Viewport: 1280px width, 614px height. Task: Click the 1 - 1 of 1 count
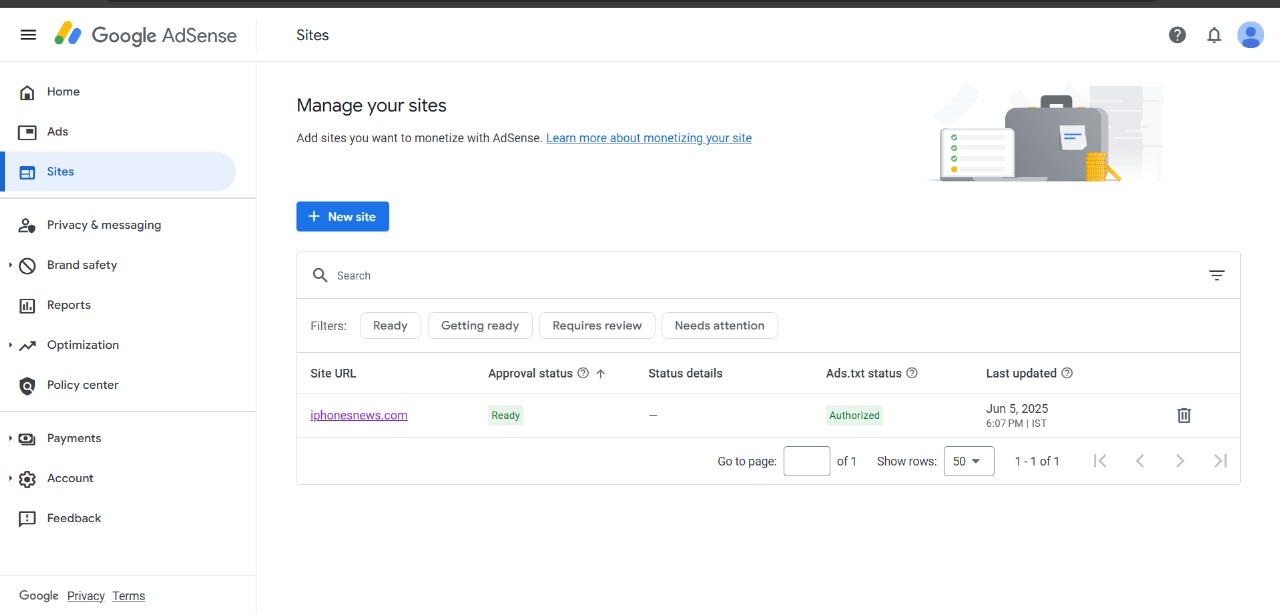[1037, 461]
